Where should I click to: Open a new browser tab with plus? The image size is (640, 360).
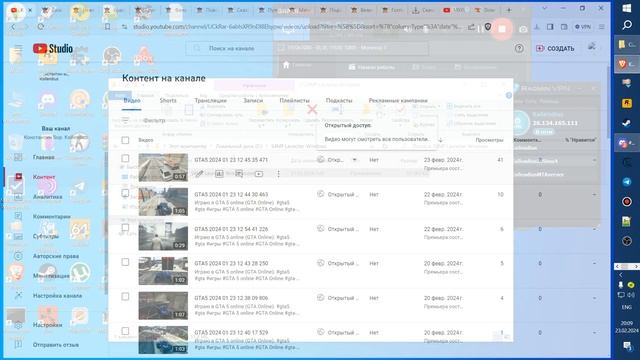coord(509,10)
